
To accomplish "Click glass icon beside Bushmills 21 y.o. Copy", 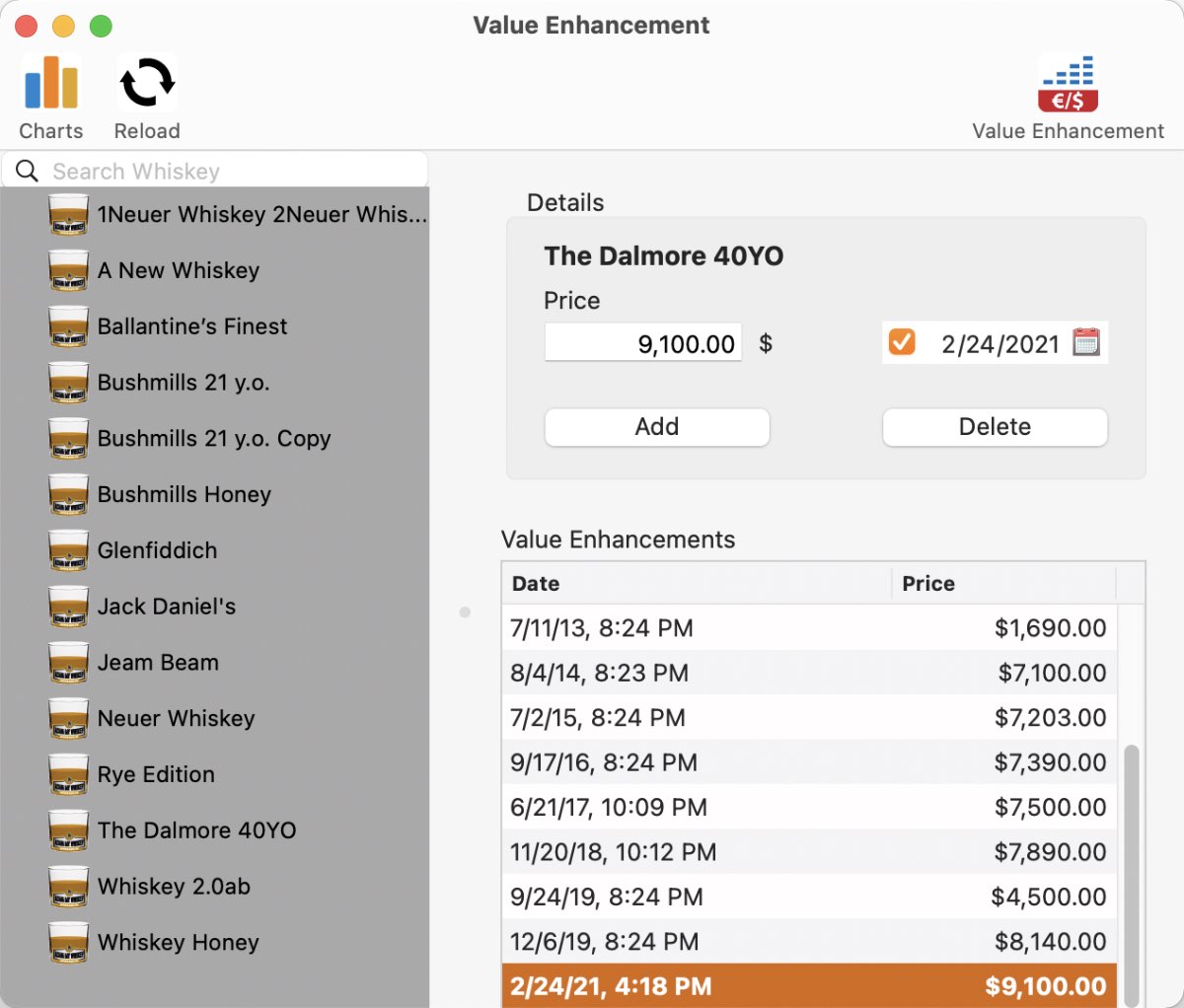I will 69,439.
